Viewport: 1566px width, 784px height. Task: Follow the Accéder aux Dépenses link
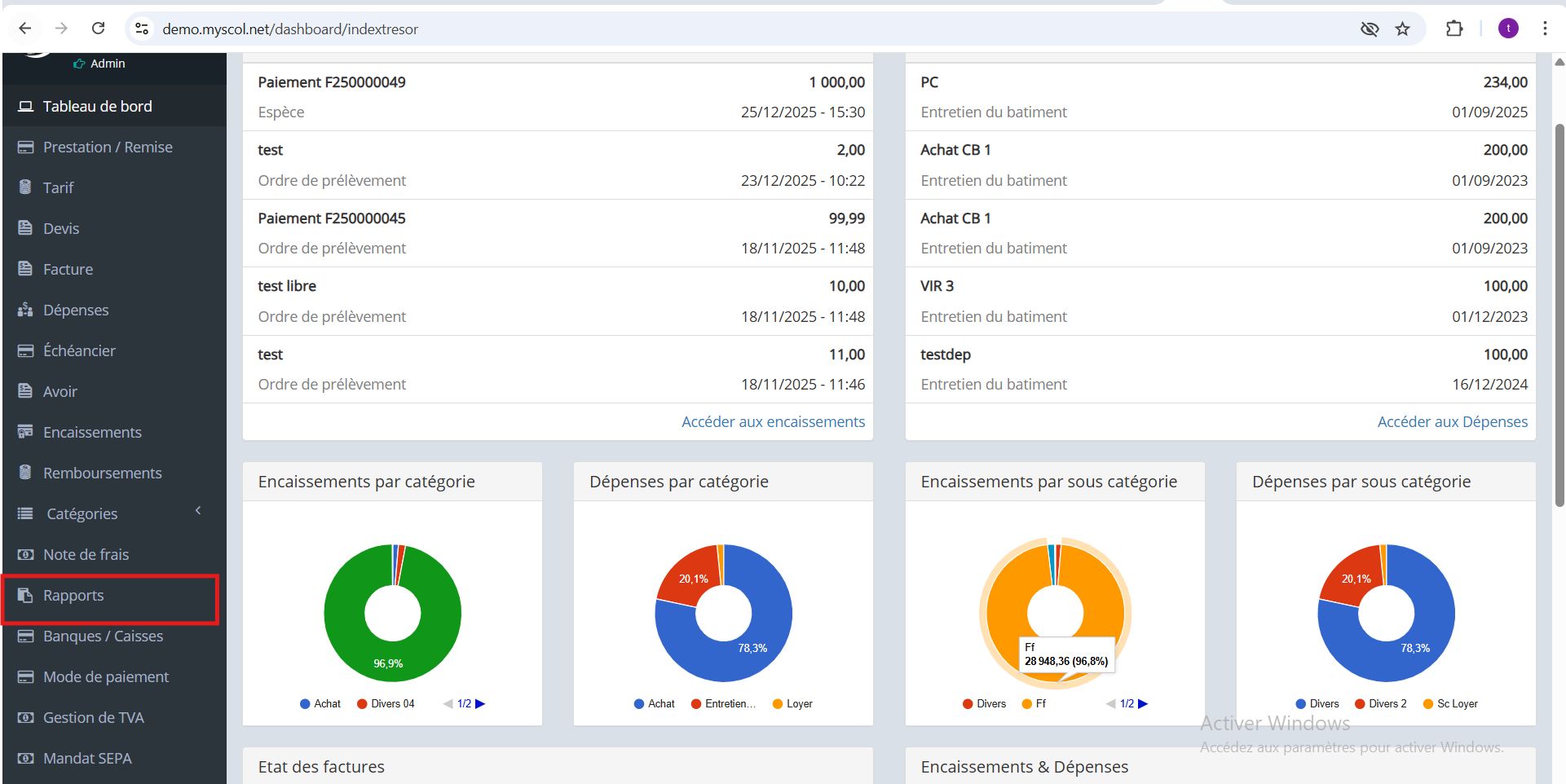(1452, 421)
